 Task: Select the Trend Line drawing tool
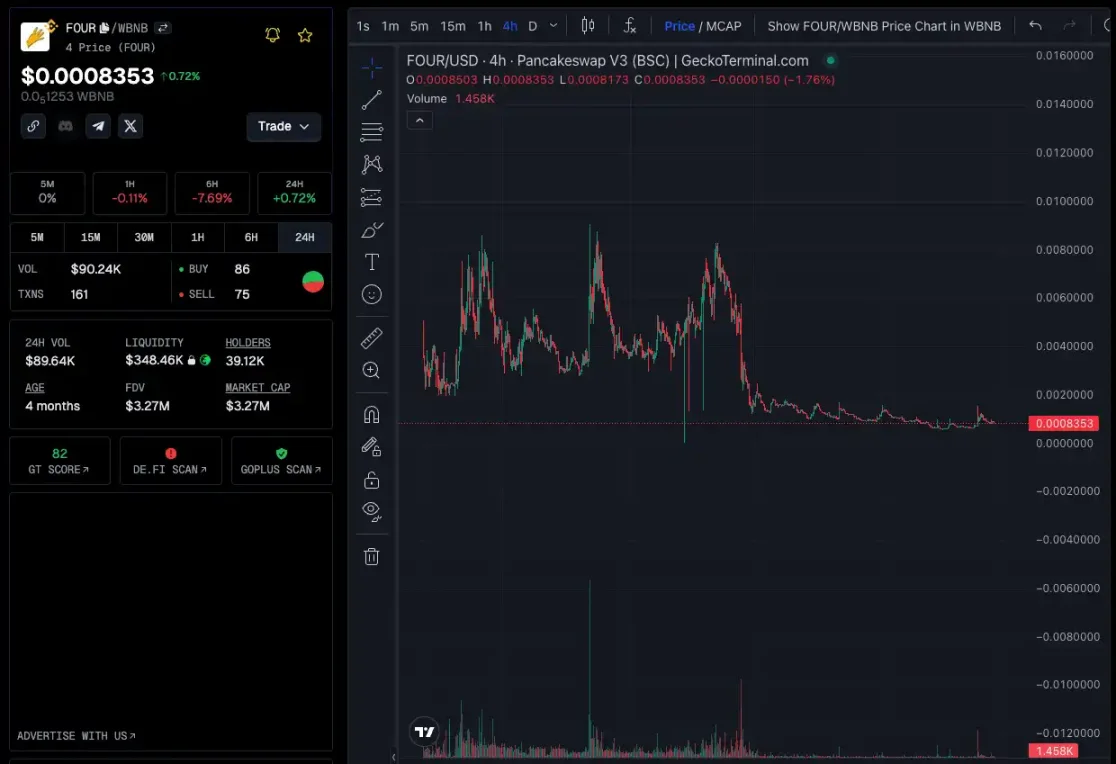point(371,99)
